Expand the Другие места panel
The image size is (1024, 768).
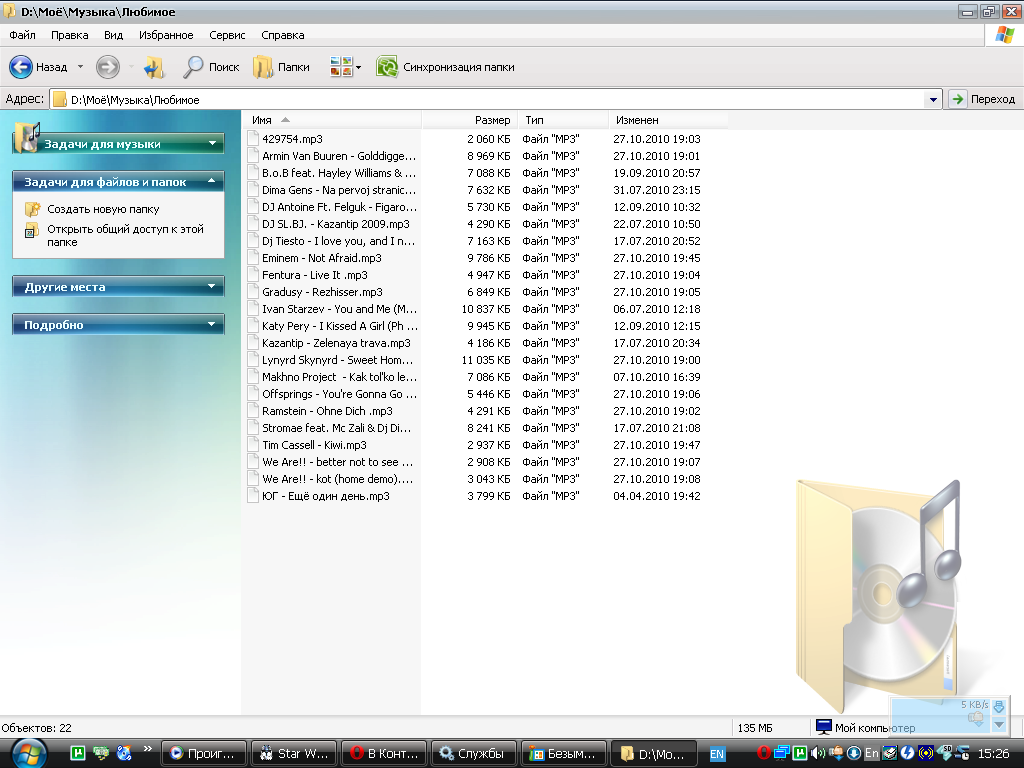pos(212,286)
